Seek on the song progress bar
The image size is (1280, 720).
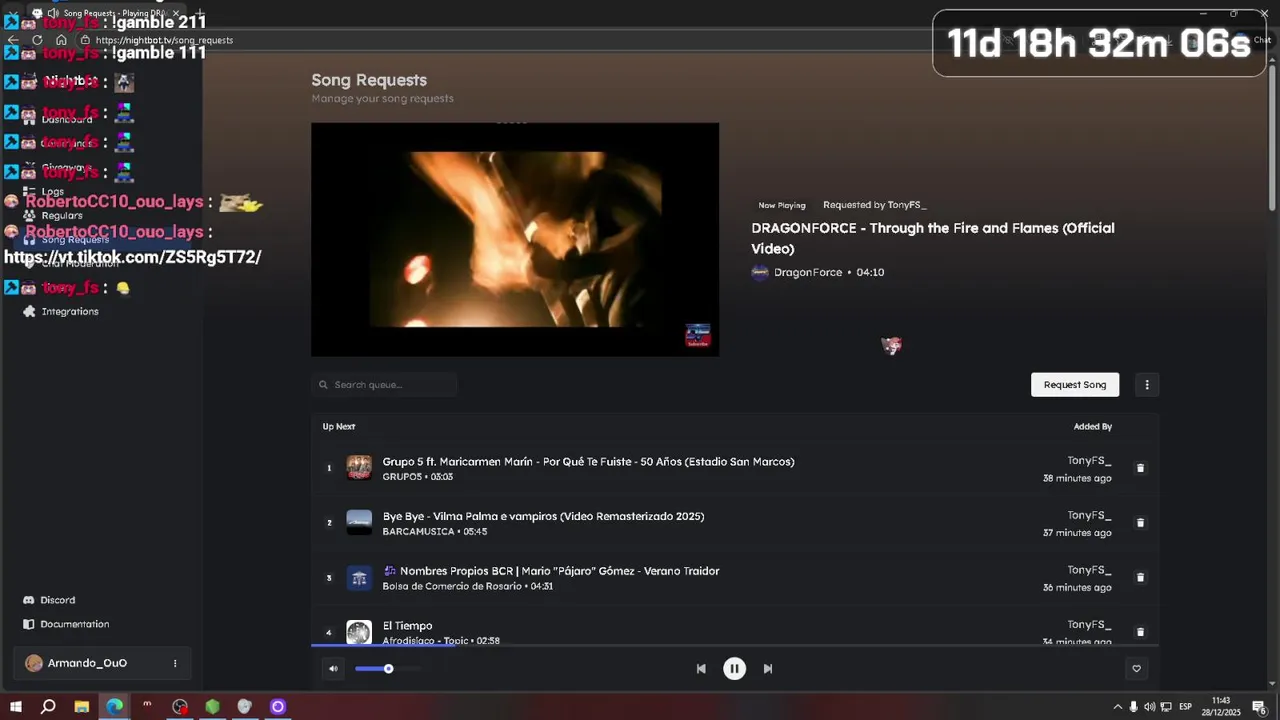pos(735,646)
